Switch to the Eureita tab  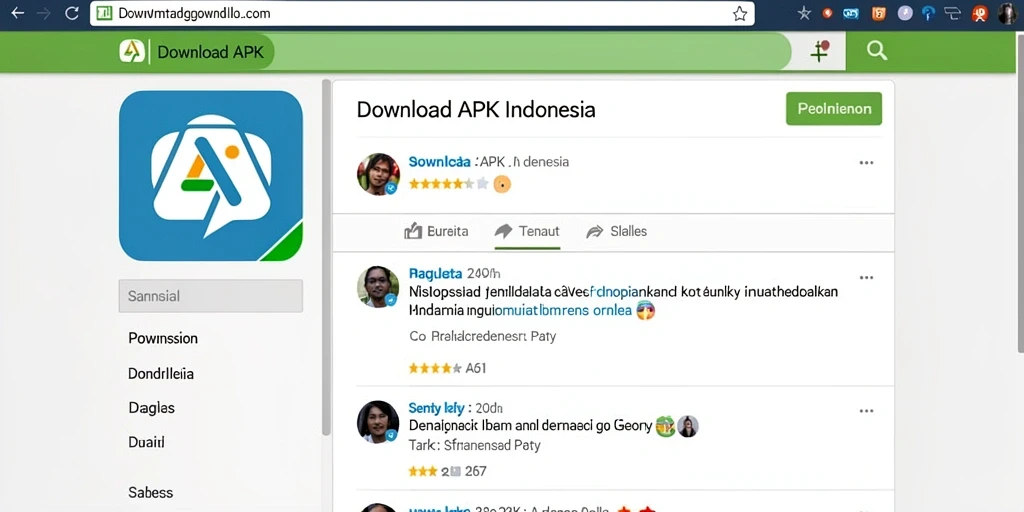pyautogui.click(x=436, y=231)
